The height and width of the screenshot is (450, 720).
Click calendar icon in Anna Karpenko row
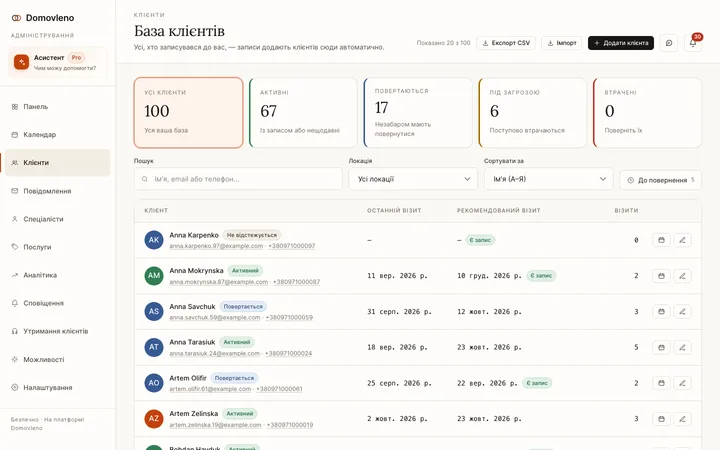[x=661, y=240]
